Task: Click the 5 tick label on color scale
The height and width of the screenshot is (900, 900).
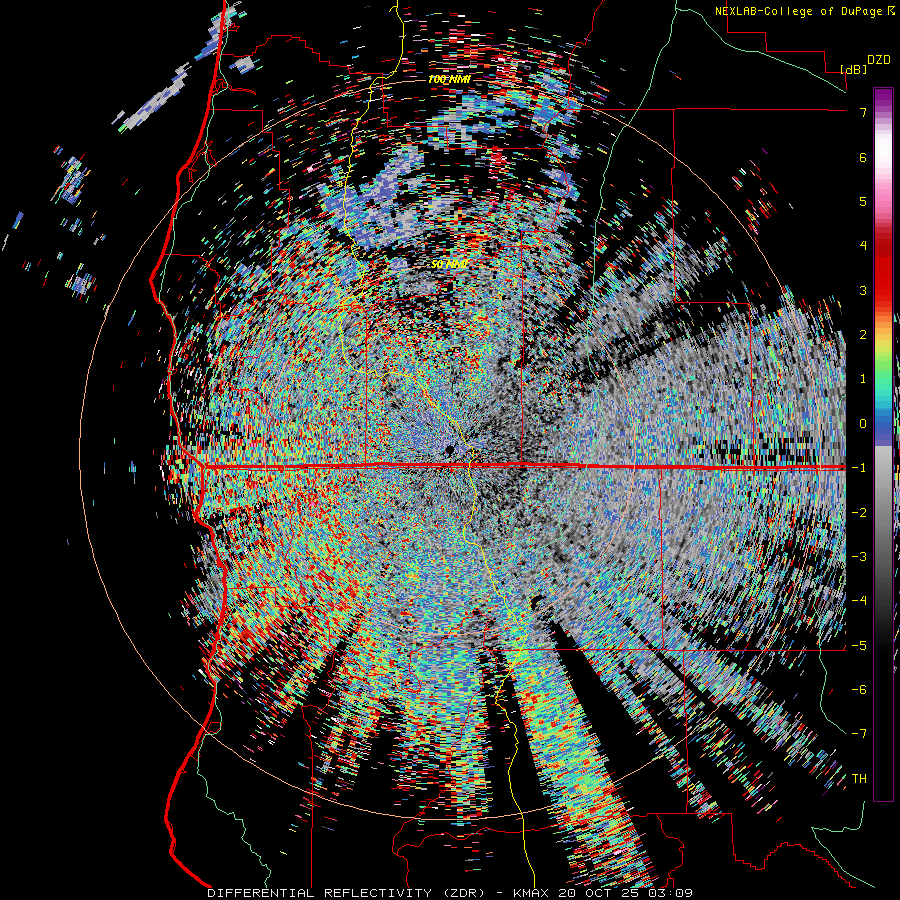Action: click(x=863, y=201)
